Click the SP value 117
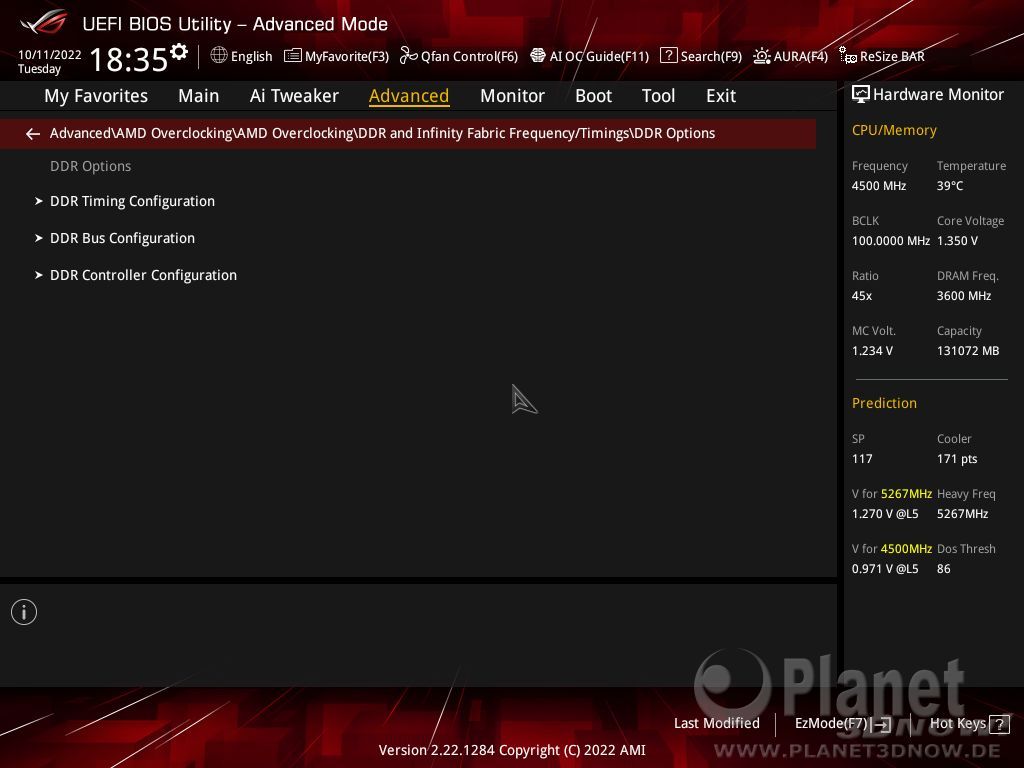The image size is (1024, 768). [x=861, y=459]
